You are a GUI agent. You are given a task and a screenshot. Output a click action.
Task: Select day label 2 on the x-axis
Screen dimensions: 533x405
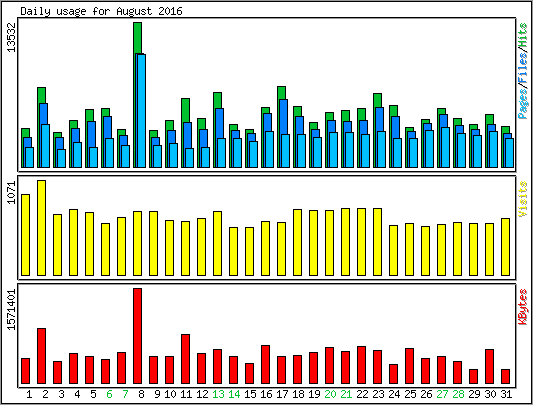pyautogui.click(x=45, y=394)
